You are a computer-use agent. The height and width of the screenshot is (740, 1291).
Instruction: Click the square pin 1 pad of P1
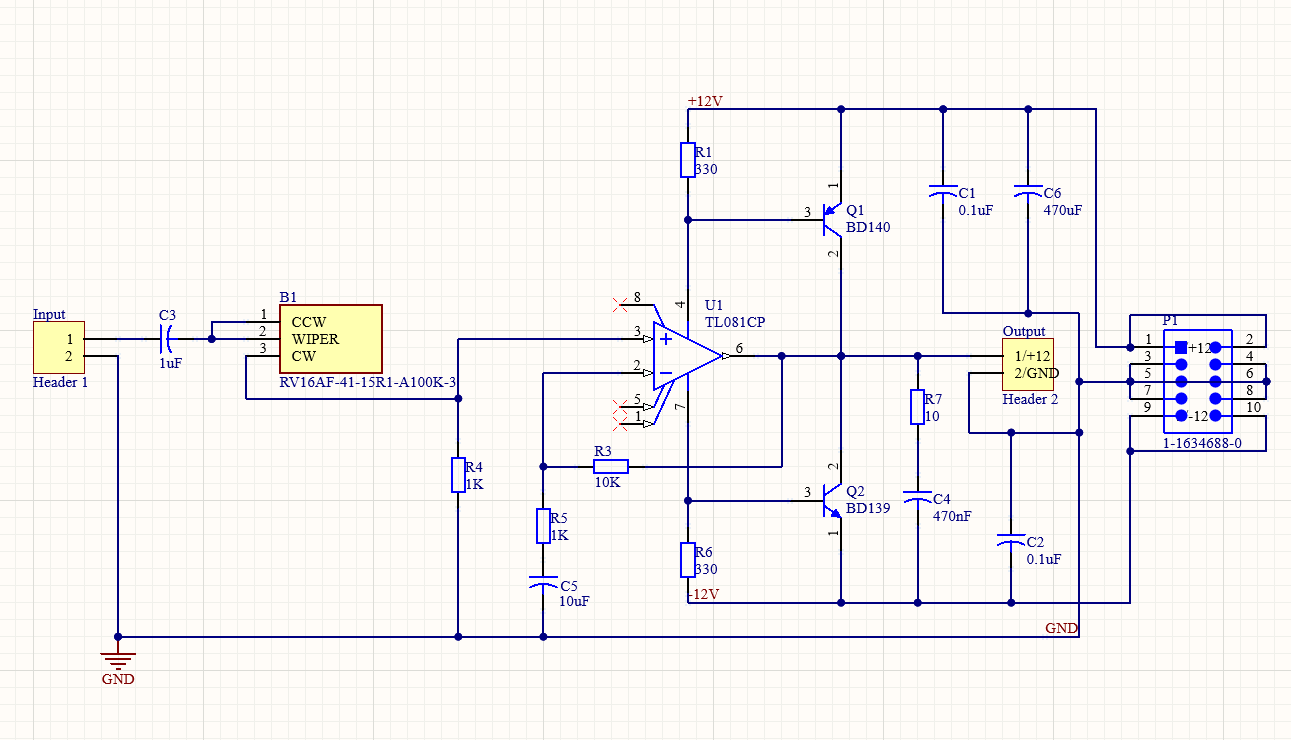tap(1180, 347)
